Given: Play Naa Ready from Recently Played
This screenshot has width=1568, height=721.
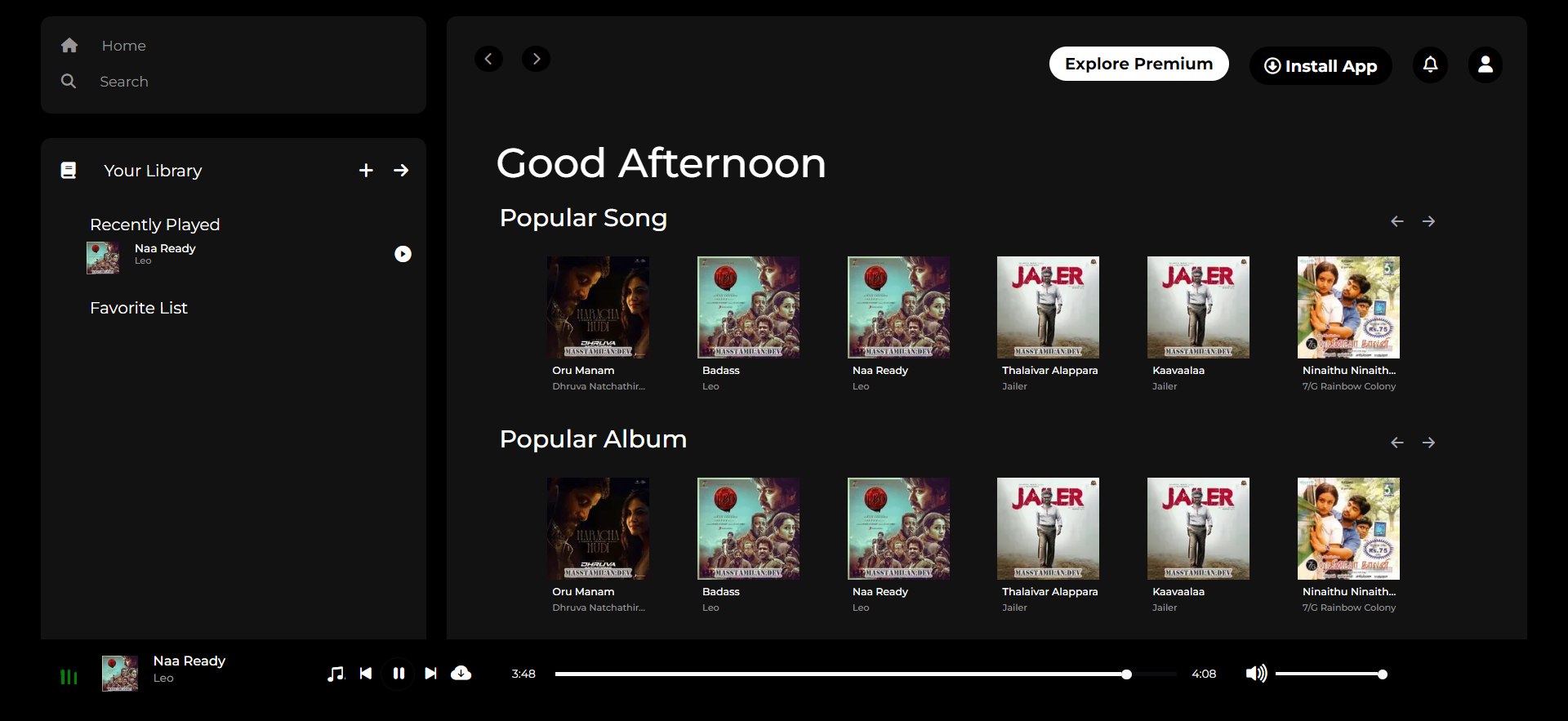Looking at the screenshot, I should tap(403, 254).
